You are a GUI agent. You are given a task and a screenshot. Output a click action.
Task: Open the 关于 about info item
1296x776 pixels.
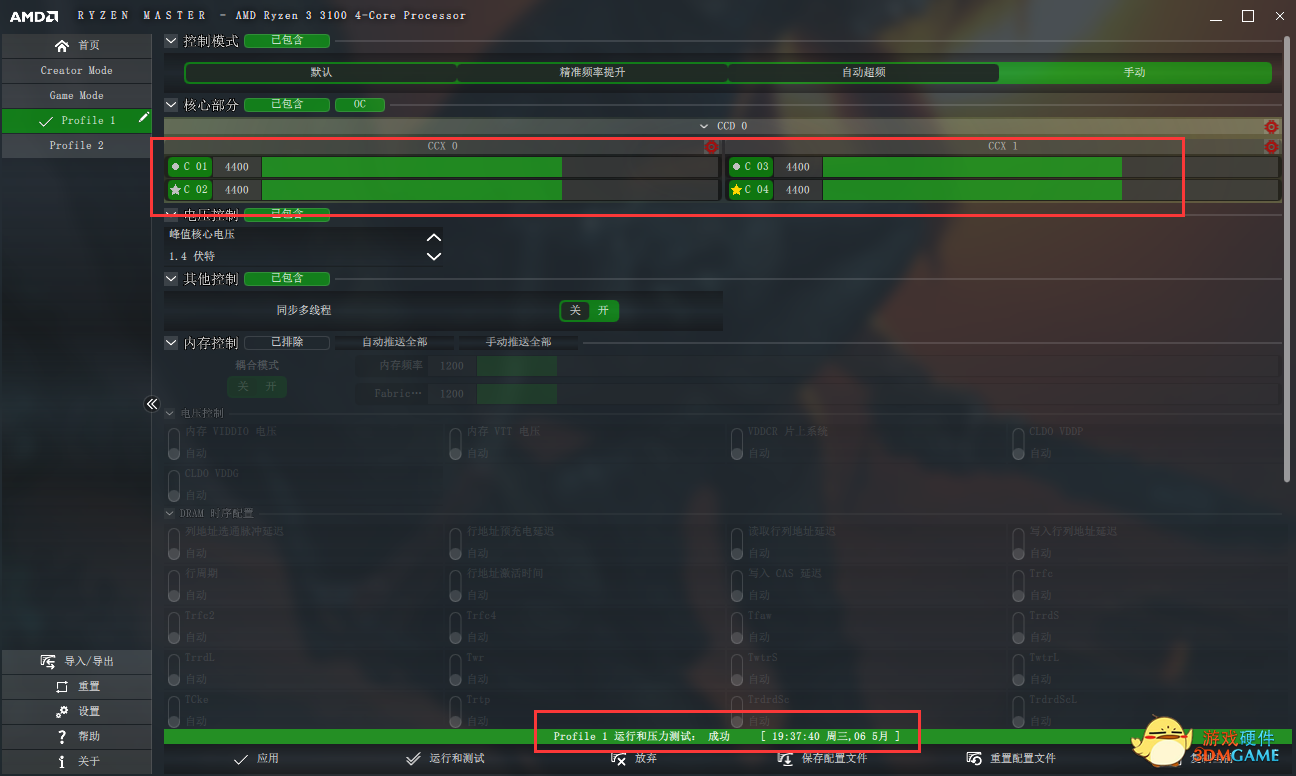click(x=76, y=761)
